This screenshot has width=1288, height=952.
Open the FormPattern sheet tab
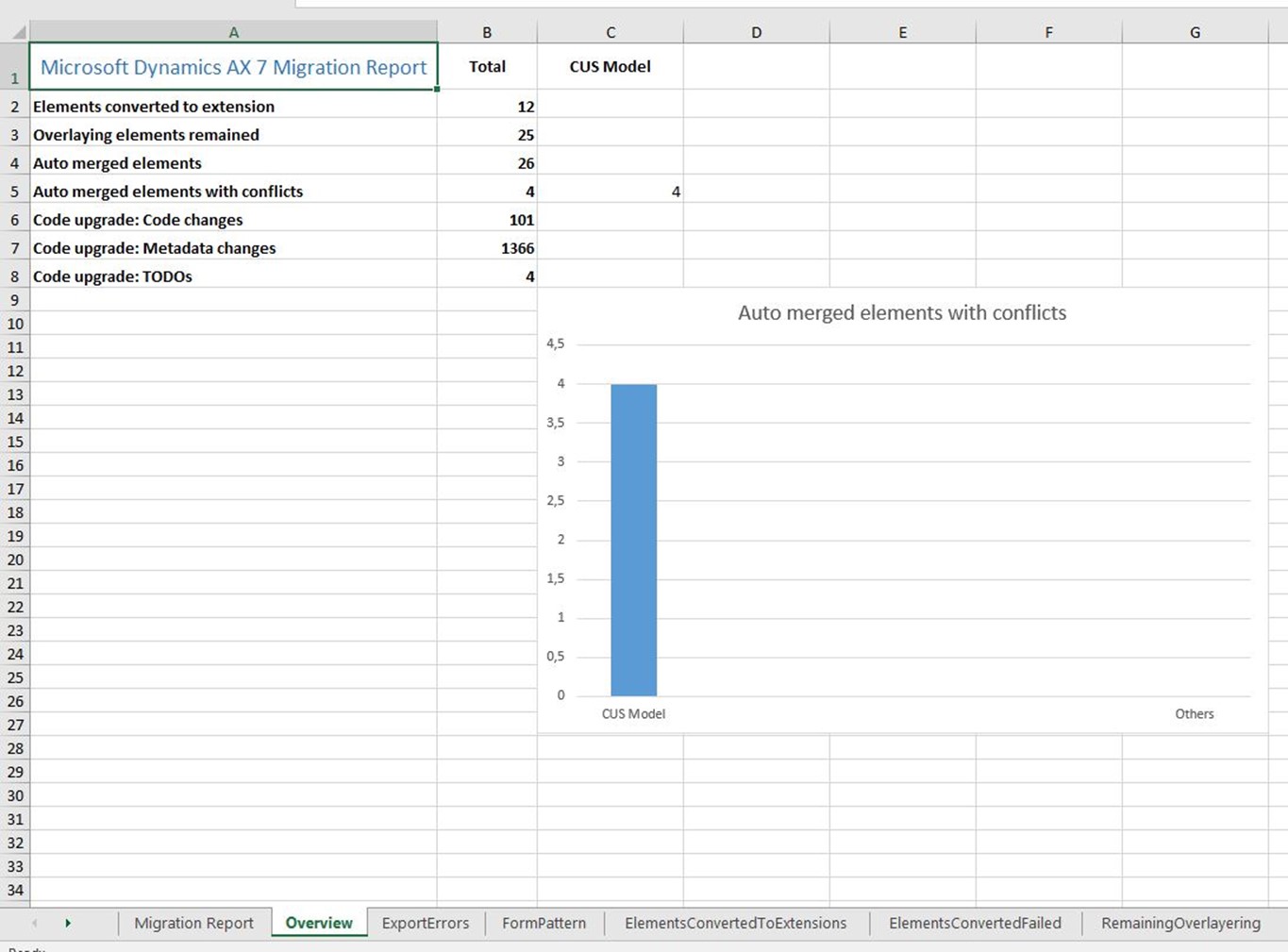(544, 923)
